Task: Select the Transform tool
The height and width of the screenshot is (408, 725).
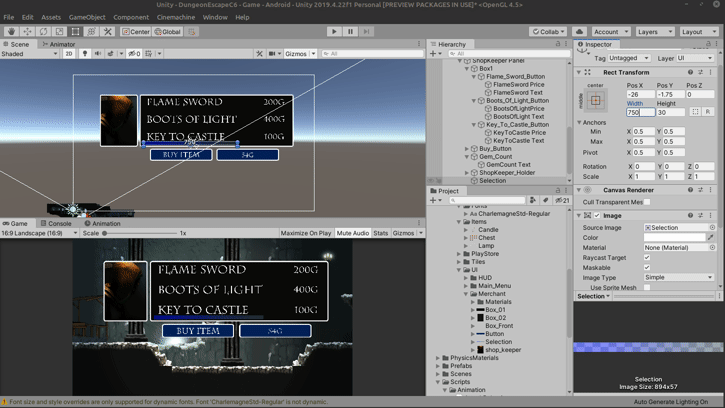Action: [x=92, y=31]
